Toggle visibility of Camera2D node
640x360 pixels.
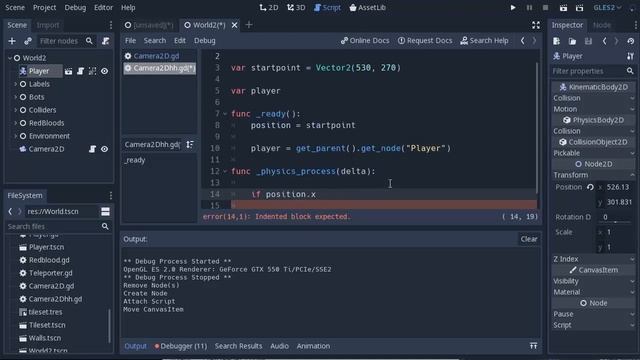click(x=104, y=149)
